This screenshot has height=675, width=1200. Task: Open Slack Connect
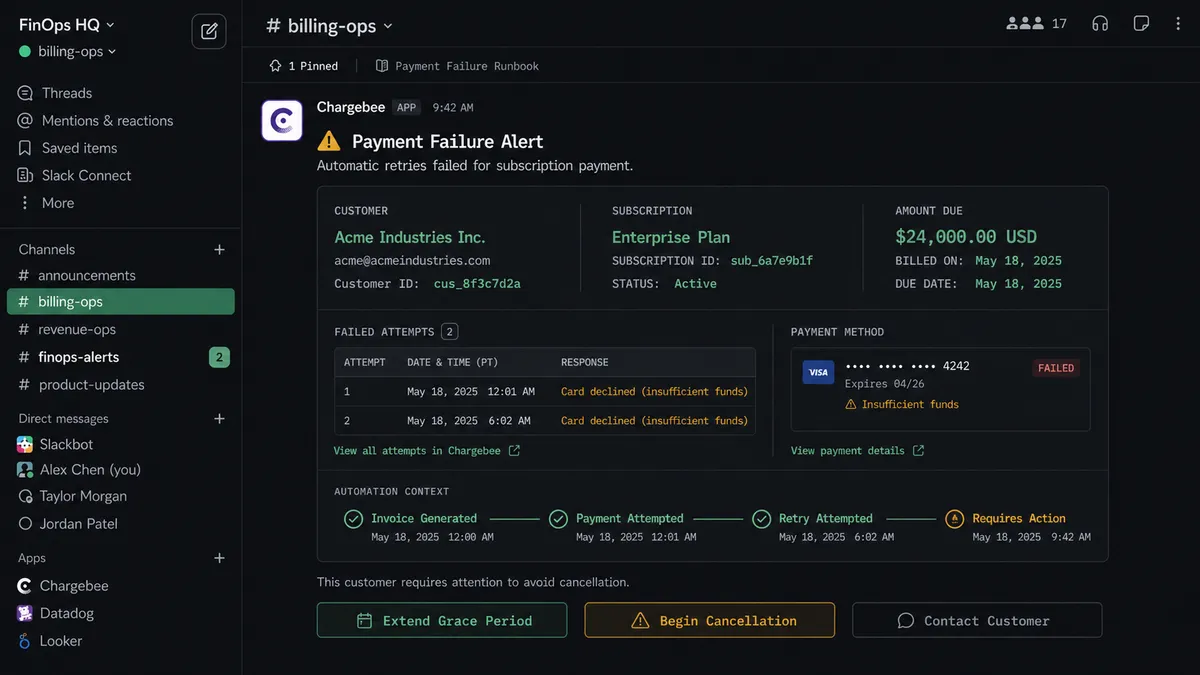point(86,175)
